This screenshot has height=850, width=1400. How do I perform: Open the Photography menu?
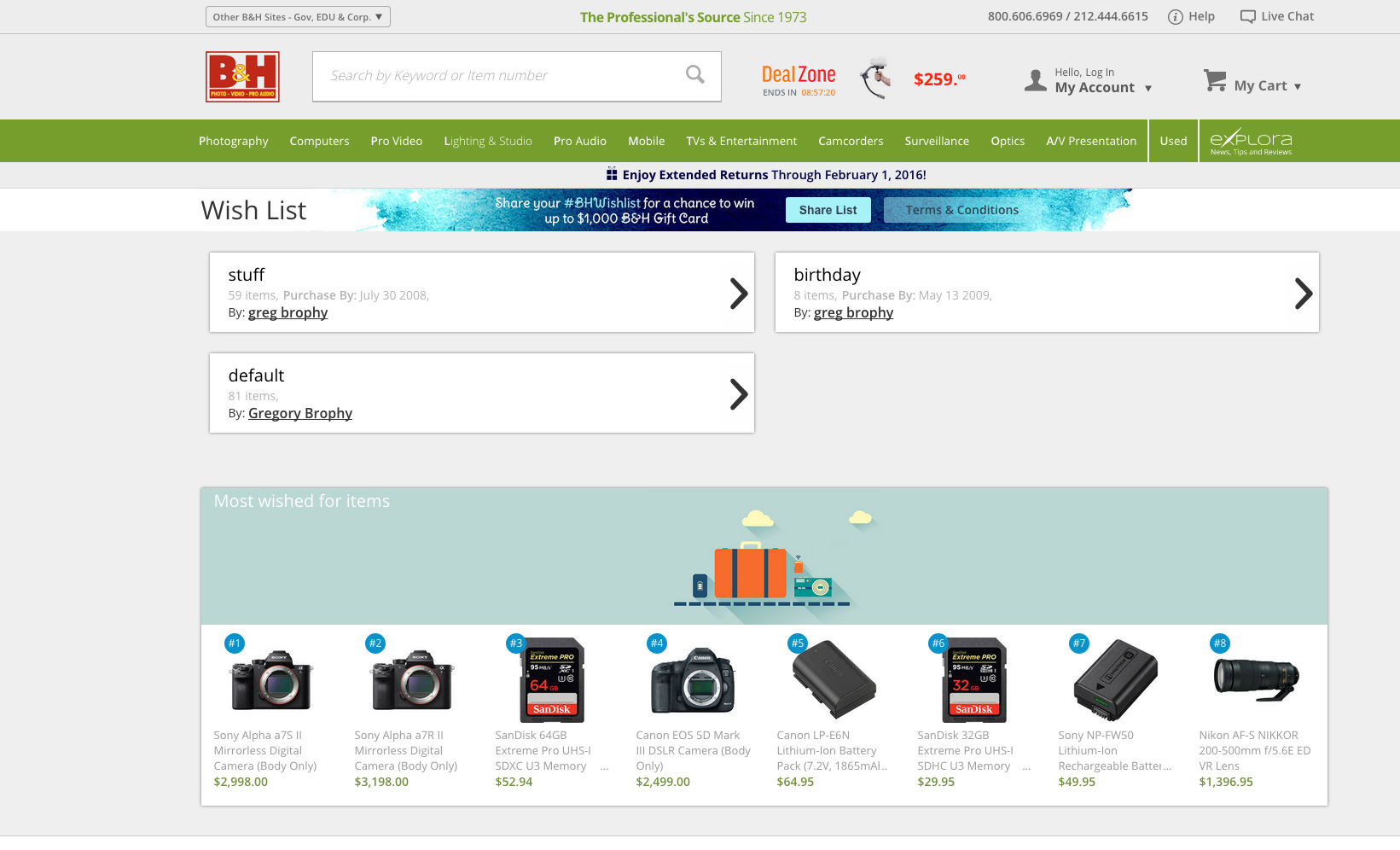click(234, 141)
